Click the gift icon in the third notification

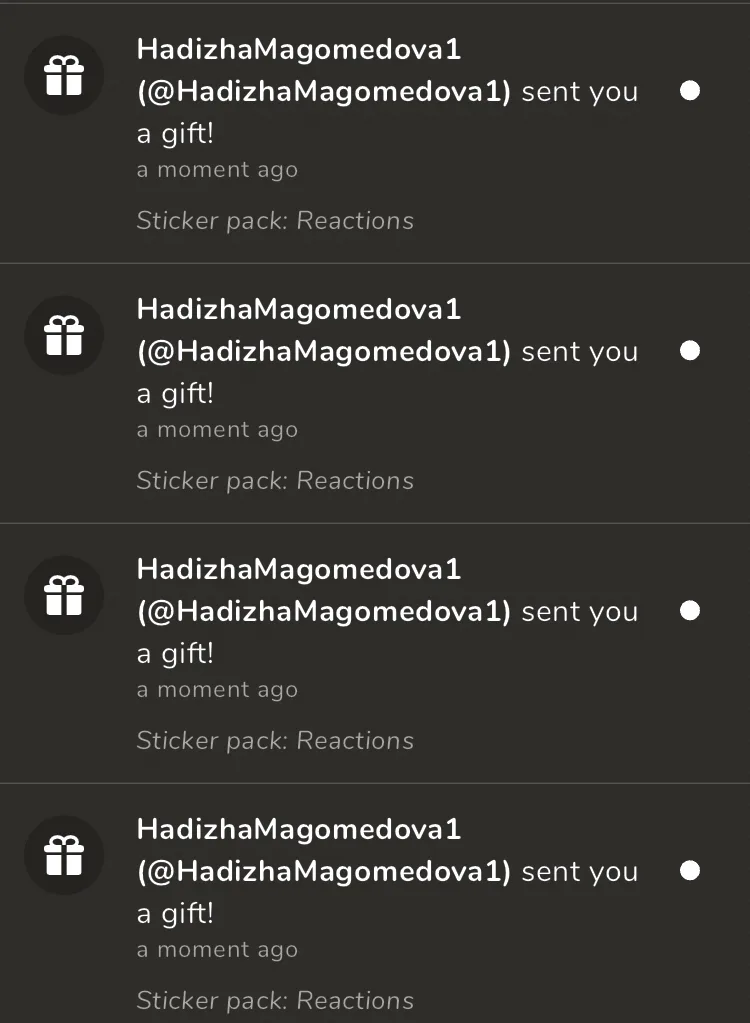coord(64,595)
